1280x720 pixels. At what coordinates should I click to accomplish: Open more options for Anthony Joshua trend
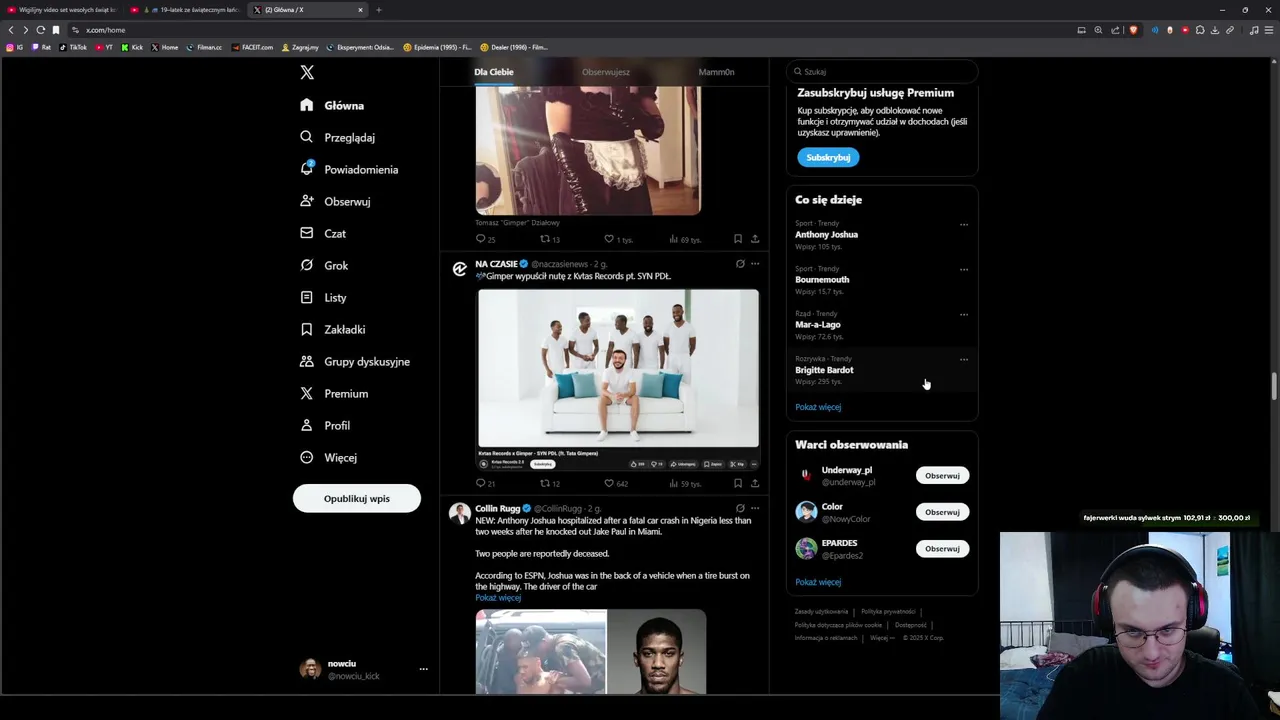tap(964, 224)
